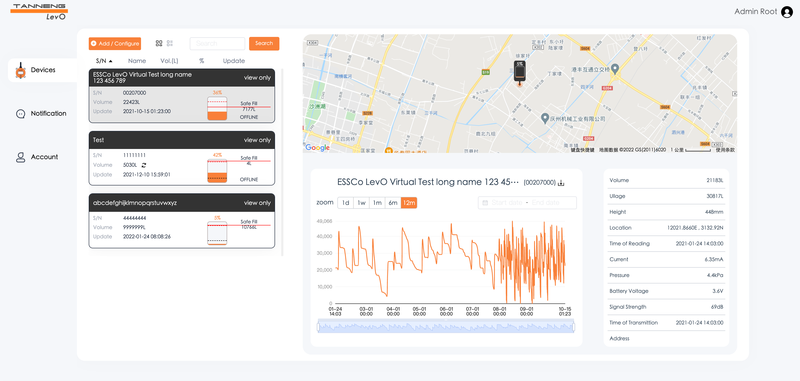Sort device list by S/N column arrow
The height and width of the screenshot is (381, 800).
(x=111, y=61)
